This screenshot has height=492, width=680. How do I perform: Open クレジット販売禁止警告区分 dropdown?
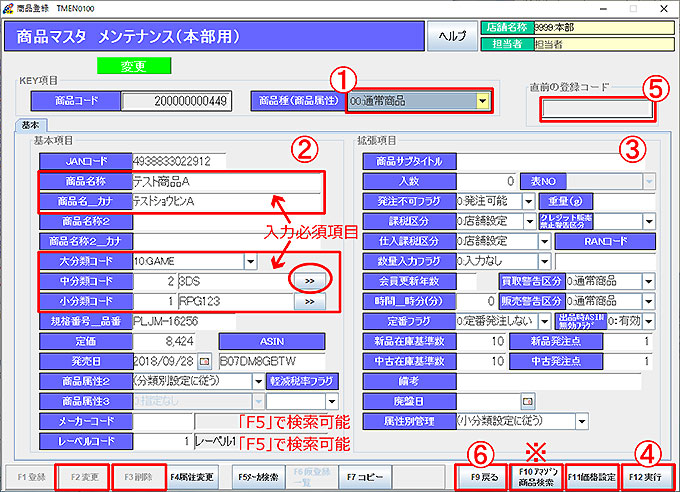[649, 221]
